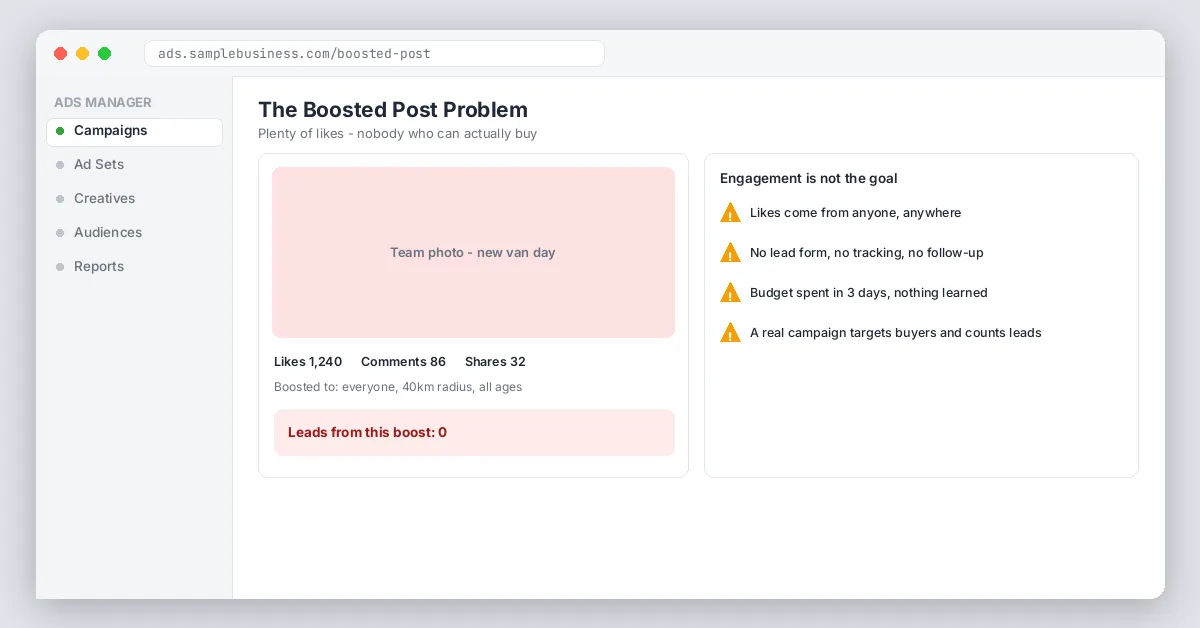
Task: Click the 'Team photo - new van day' image
Action: pos(473,252)
